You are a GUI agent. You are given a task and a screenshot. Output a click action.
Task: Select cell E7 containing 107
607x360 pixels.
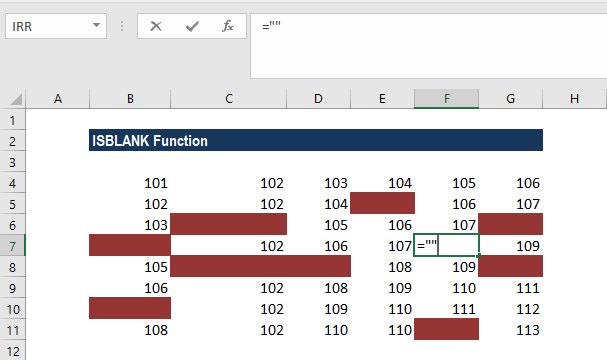coord(382,245)
